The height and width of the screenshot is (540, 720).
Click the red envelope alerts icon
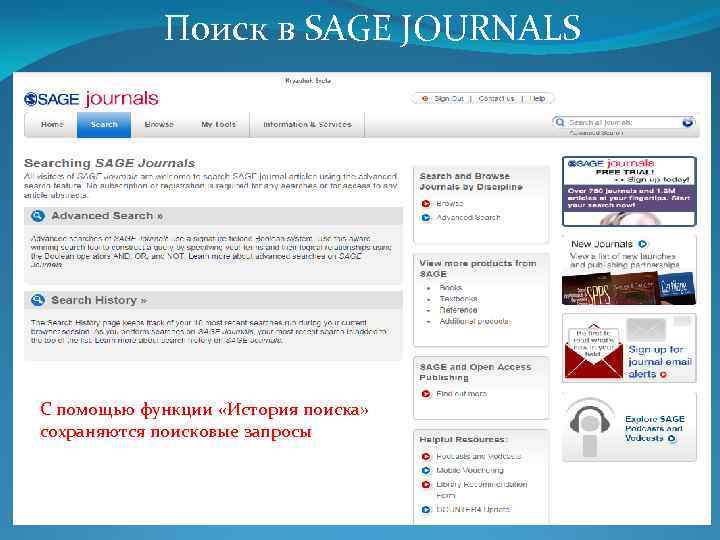click(x=593, y=352)
